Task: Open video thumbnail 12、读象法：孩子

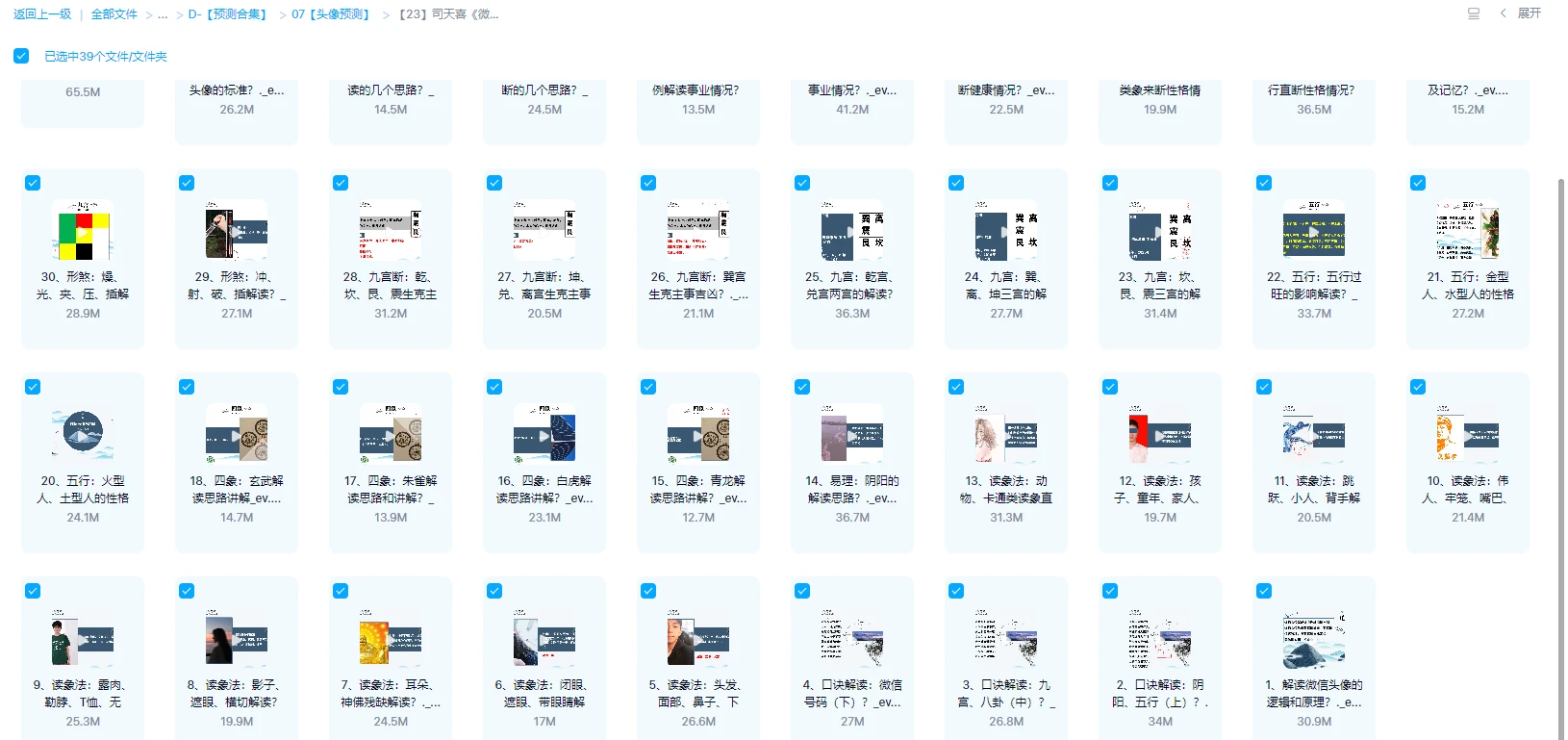Action: (1160, 435)
